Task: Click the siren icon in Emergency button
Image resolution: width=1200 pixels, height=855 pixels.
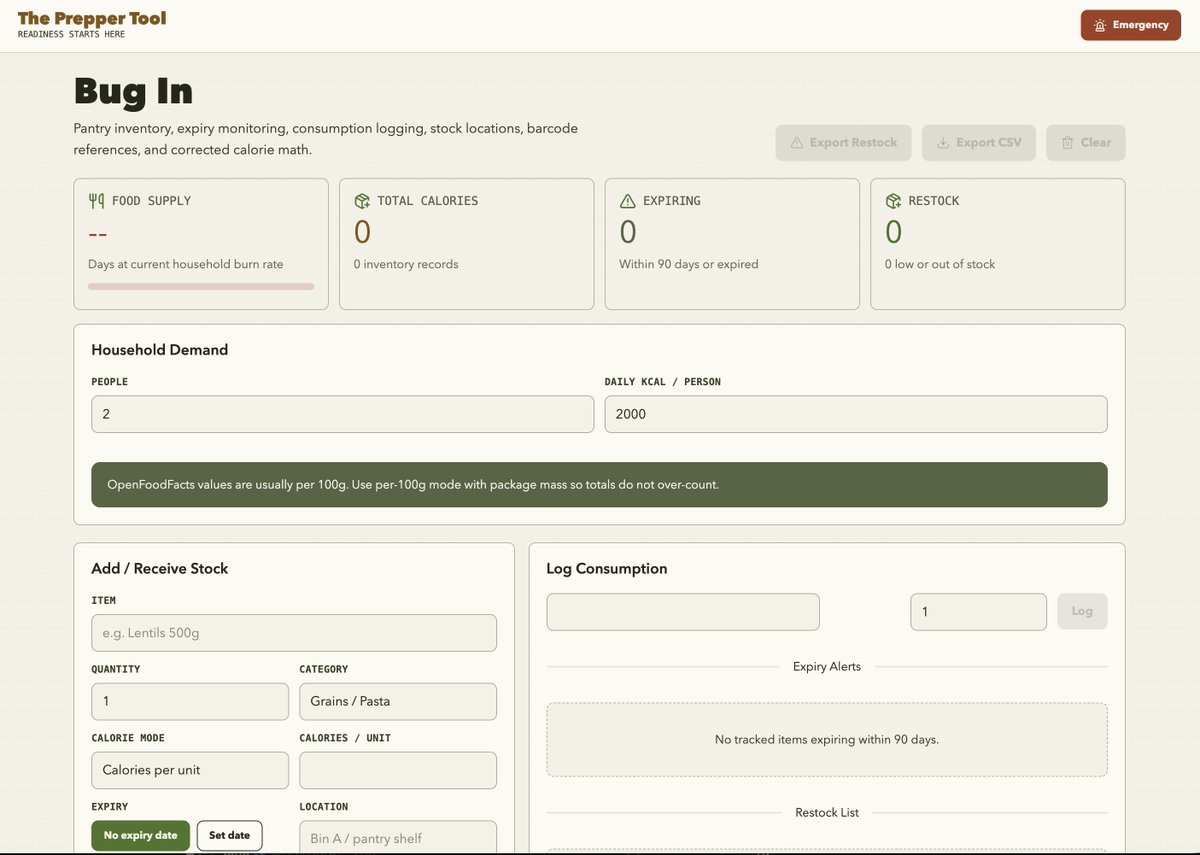Action: click(x=1100, y=25)
